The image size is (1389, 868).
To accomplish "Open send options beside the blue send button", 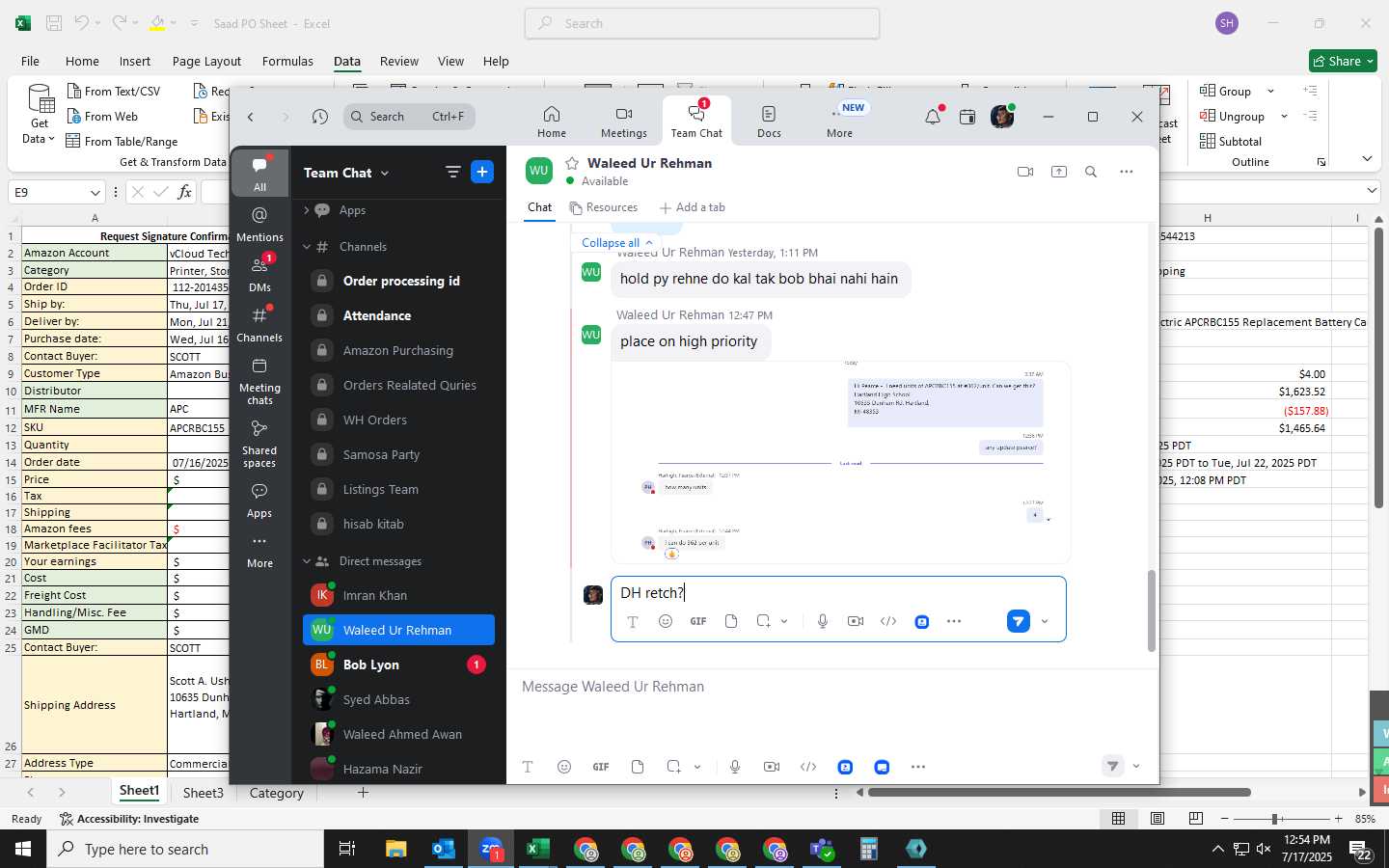I will coord(1045,622).
